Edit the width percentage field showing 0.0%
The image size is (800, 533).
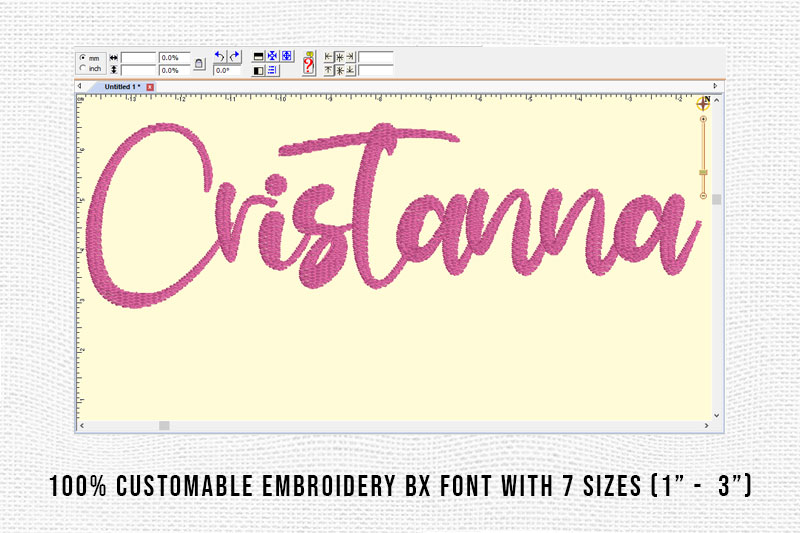pos(174,58)
